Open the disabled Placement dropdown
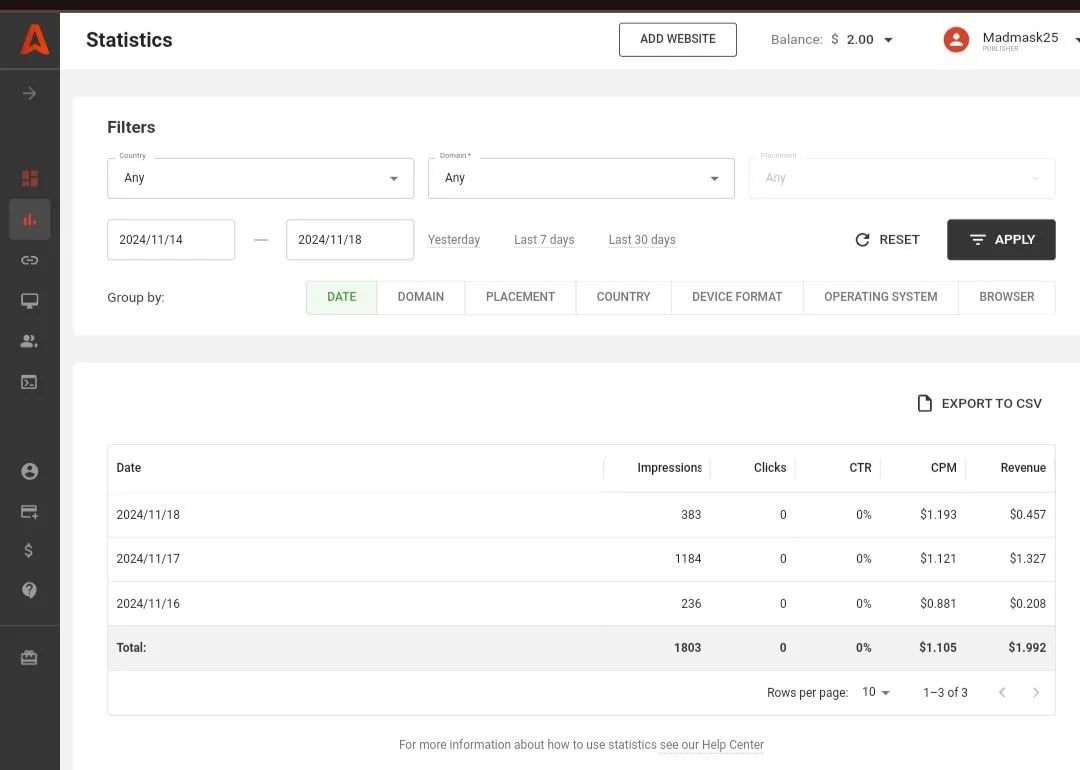Screen dimensions: 1080x770 pyautogui.click(x=902, y=178)
